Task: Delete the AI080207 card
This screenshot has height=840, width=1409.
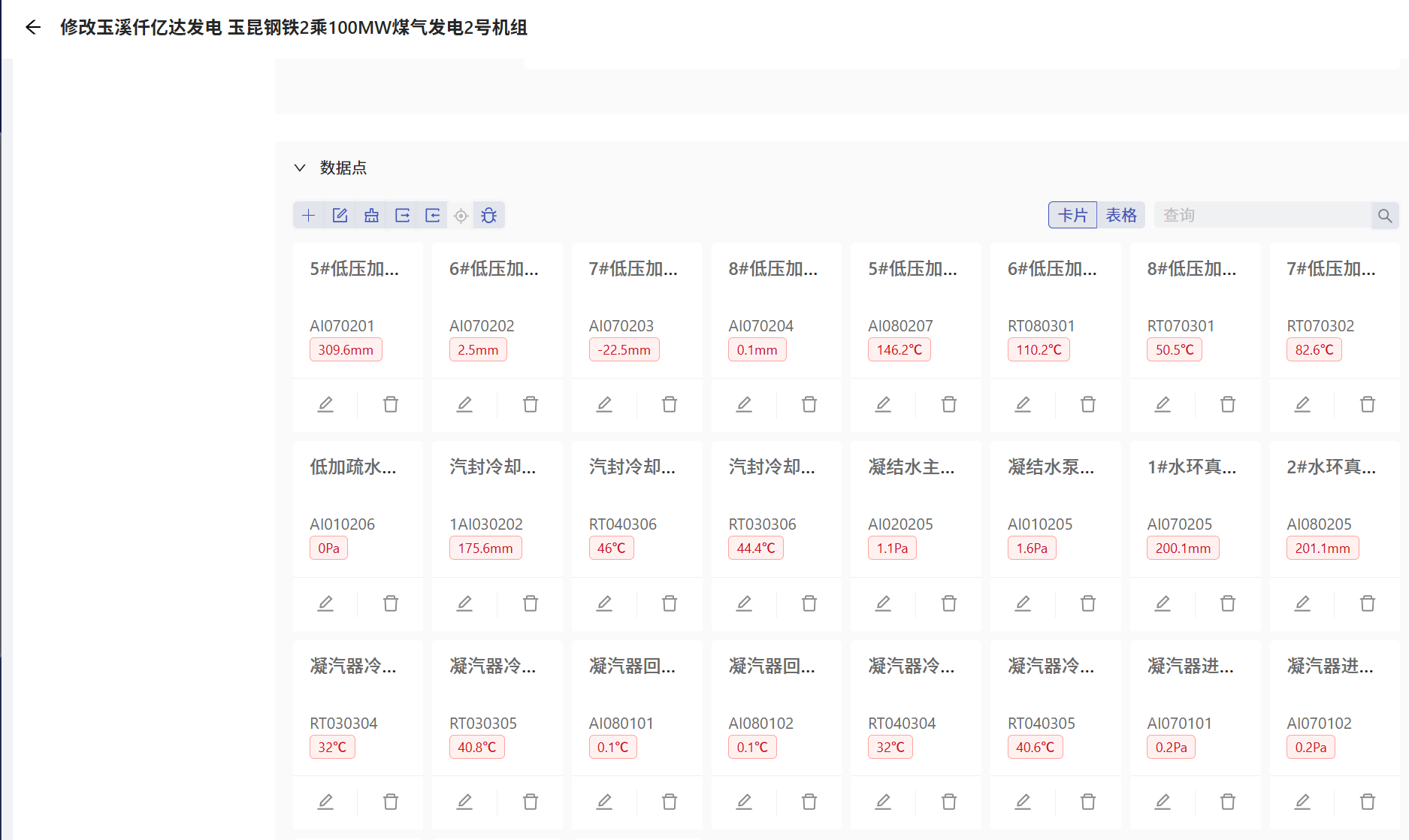Action: [x=949, y=404]
